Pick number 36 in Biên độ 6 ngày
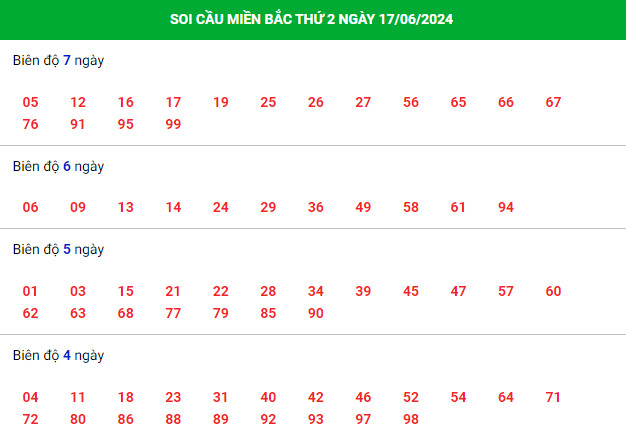This screenshot has width=626, height=439. (x=316, y=207)
